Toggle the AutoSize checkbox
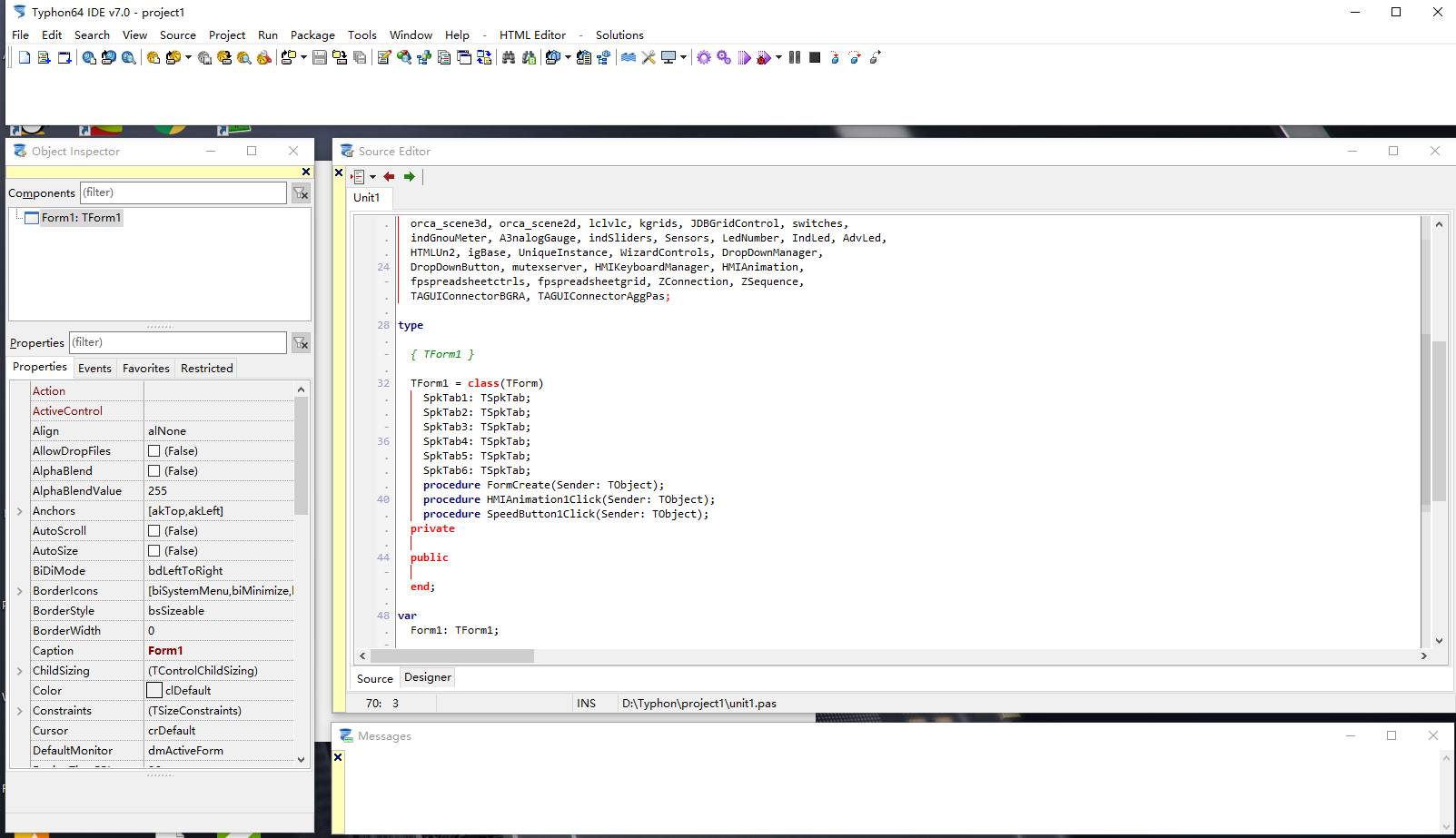This screenshot has height=838, width=1456. pyautogui.click(x=154, y=551)
